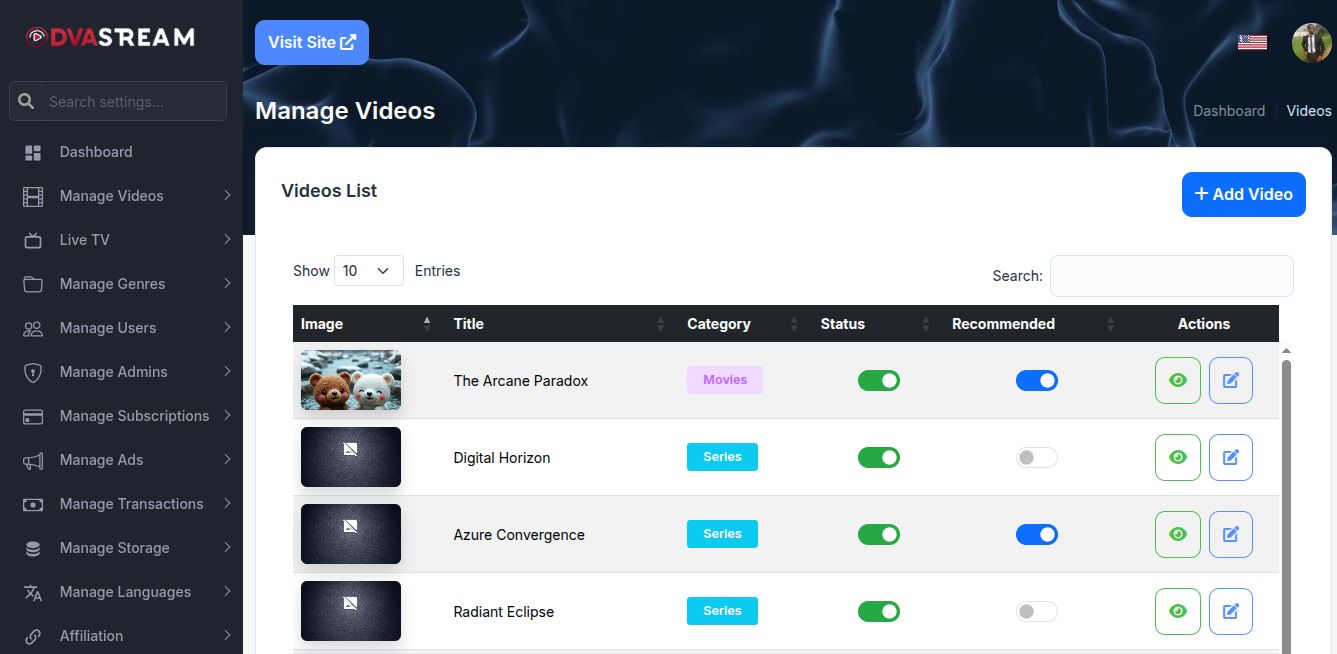Image resolution: width=1337 pixels, height=654 pixels.
Task: Enable recommended for Digital Horizon
Action: click(1037, 457)
